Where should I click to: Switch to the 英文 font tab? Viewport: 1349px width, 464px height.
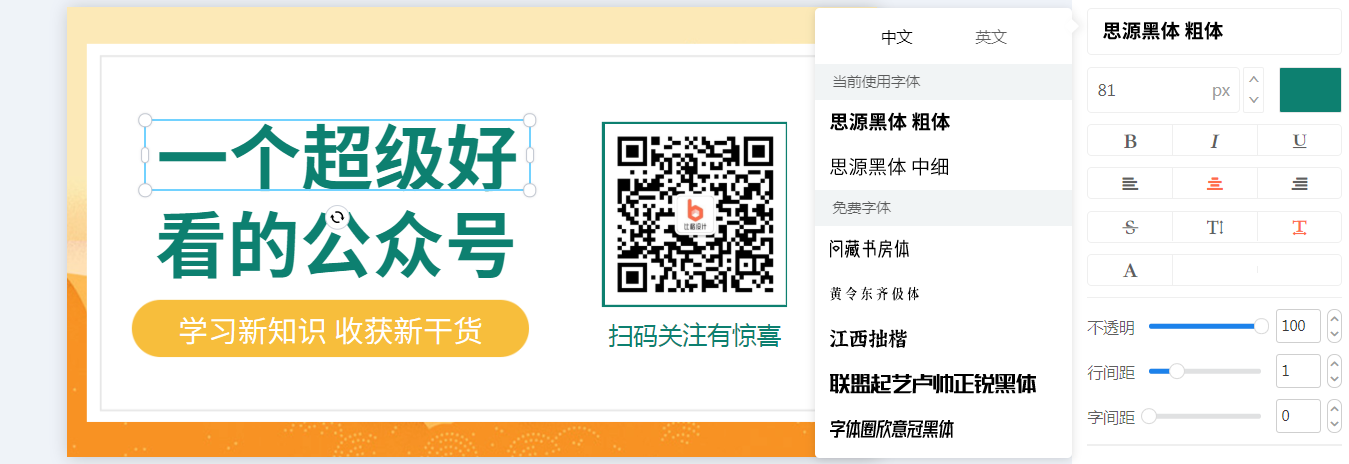(x=991, y=37)
